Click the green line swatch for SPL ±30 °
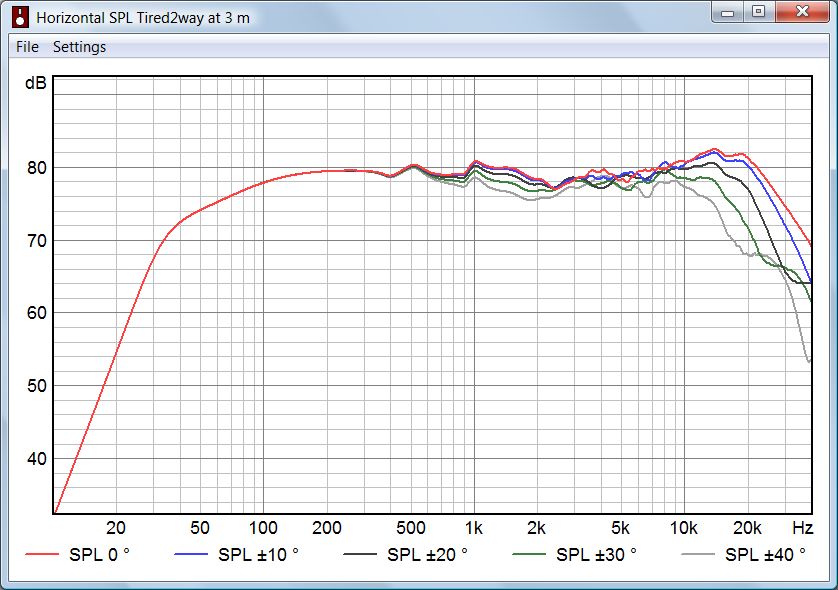Screen dimensions: 838x590 pos(529,555)
